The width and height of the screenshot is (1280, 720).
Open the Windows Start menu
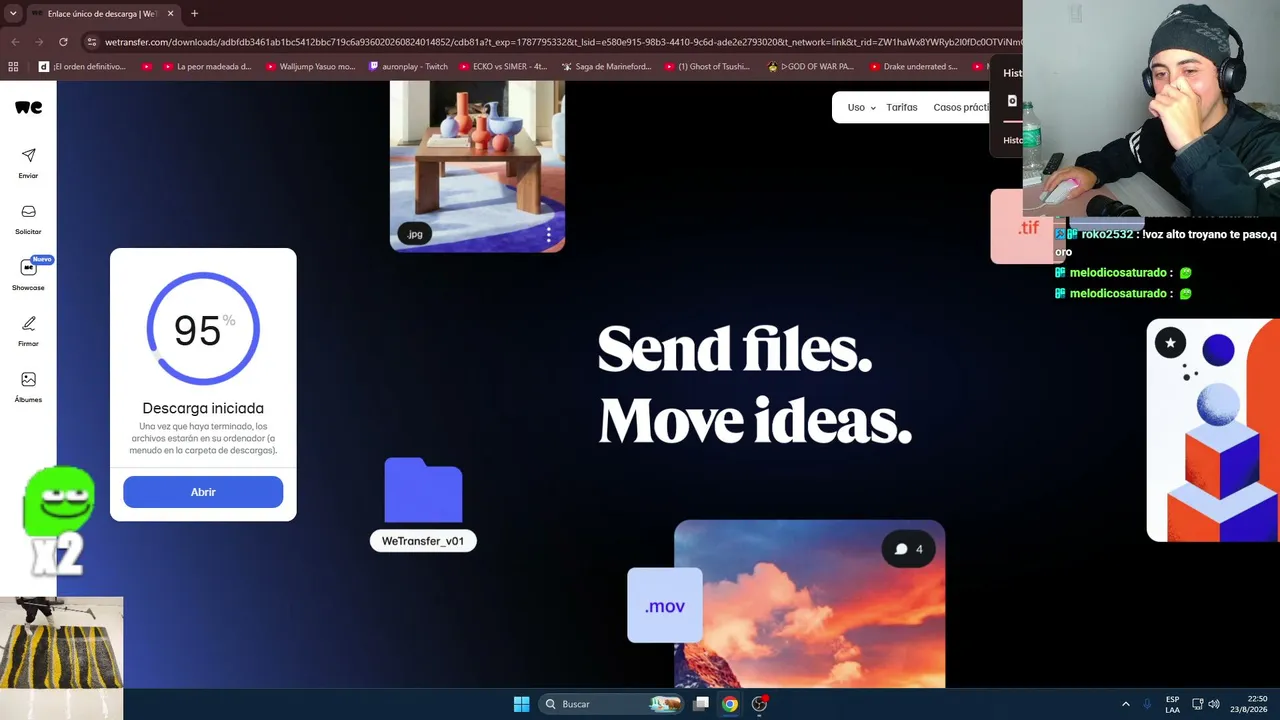click(521, 704)
